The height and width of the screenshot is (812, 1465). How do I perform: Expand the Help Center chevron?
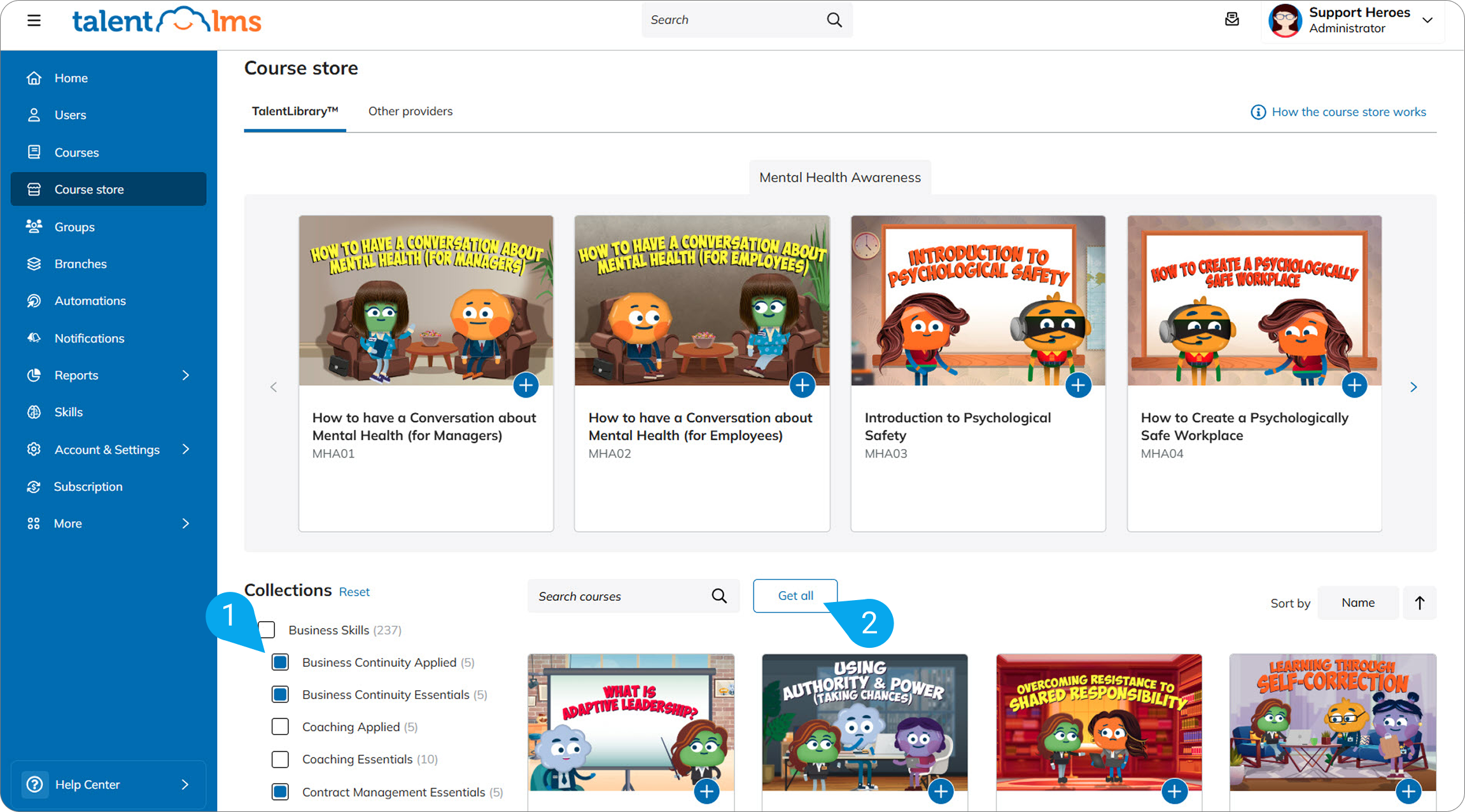pyautogui.click(x=185, y=784)
